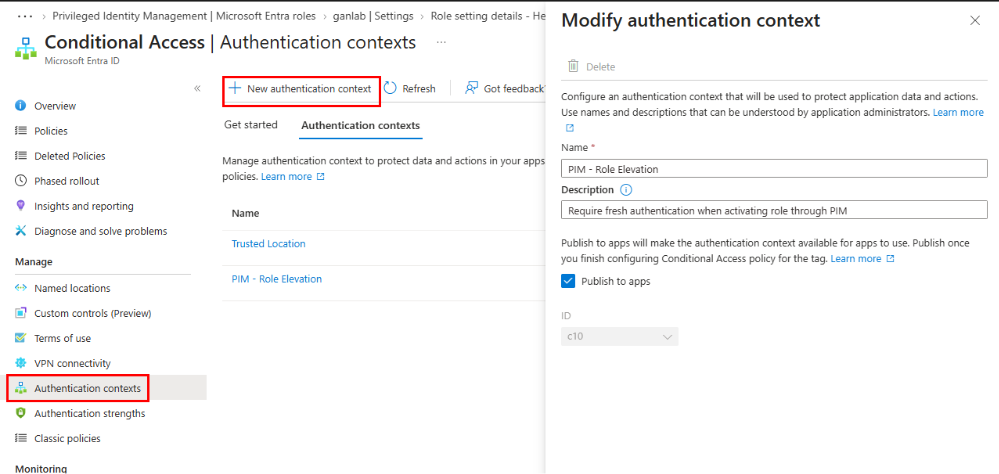Open Terms of use in the sidebar
This screenshot has width=999, height=474.
[x=62, y=338]
